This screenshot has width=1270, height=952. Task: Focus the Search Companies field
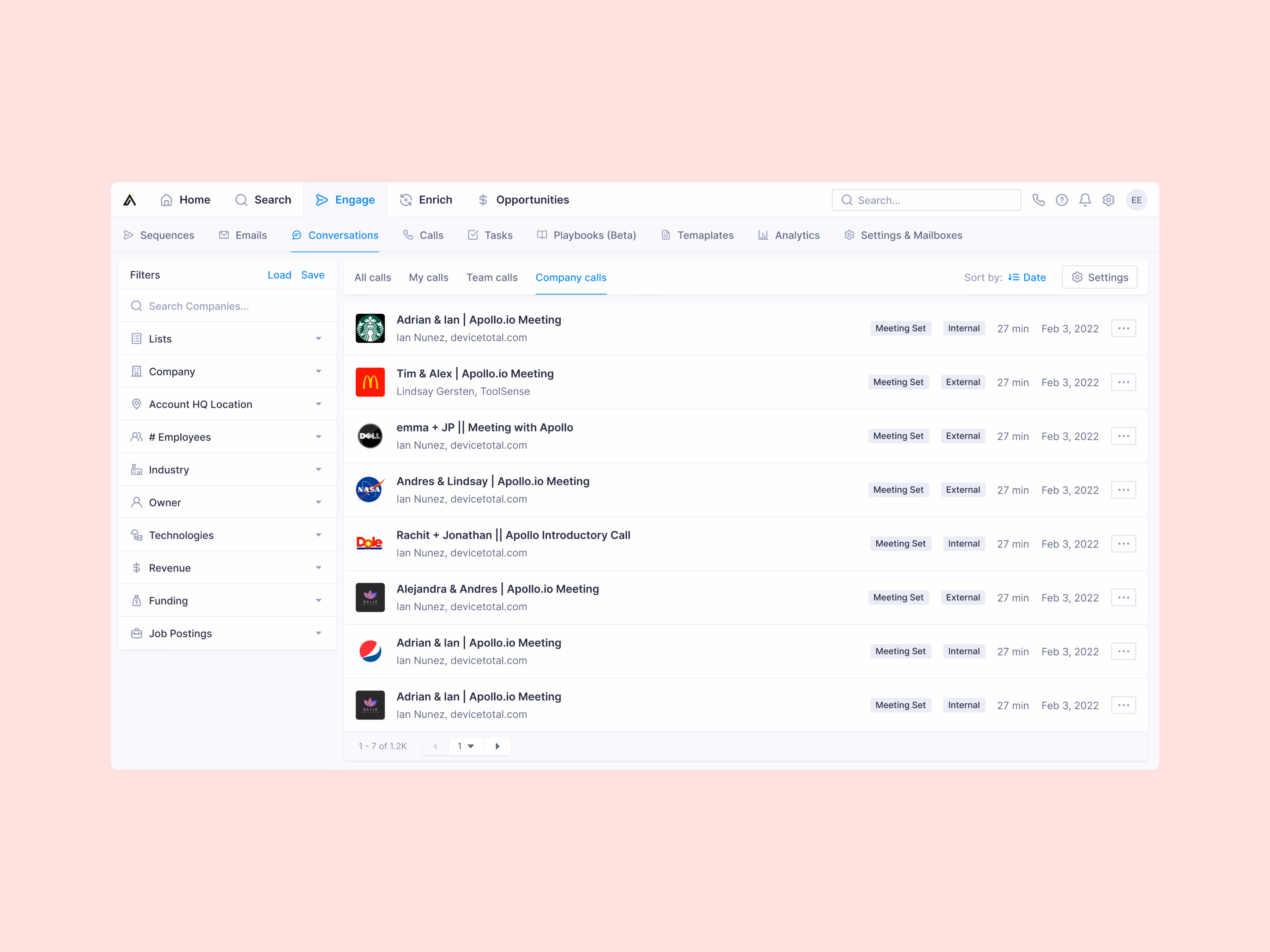[x=227, y=306]
